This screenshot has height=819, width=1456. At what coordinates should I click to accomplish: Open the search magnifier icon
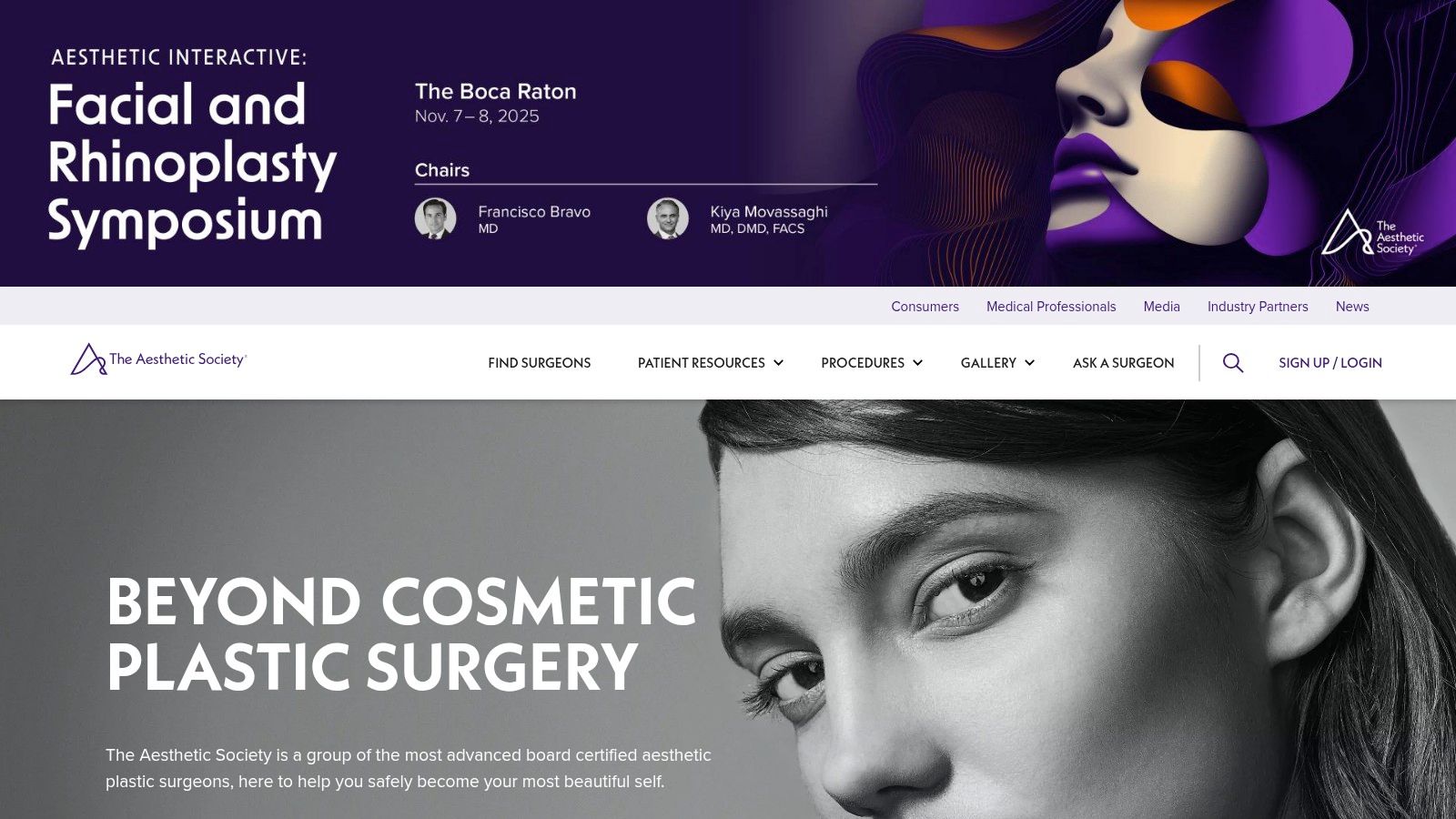(1233, 363)
